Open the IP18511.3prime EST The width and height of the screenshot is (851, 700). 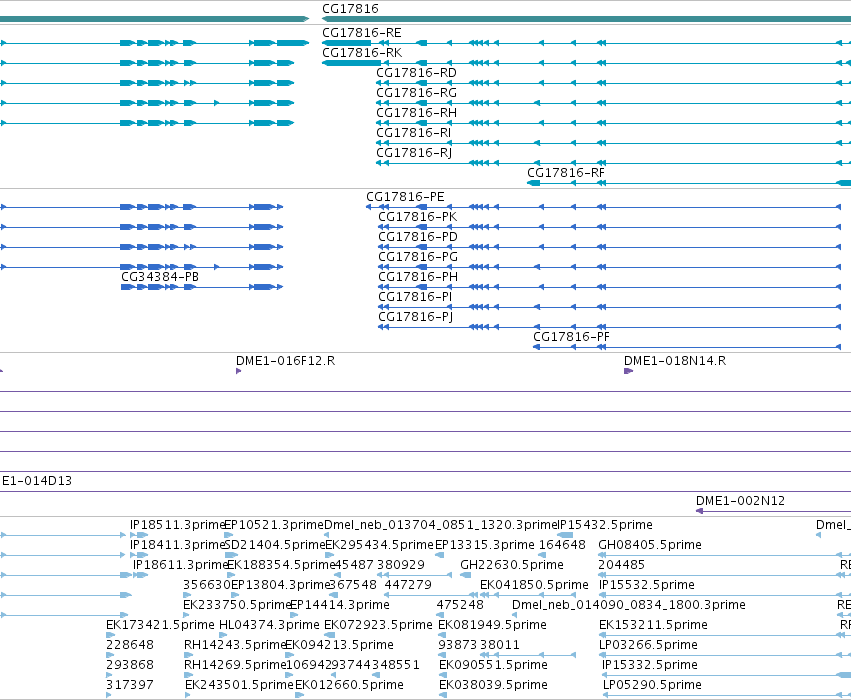177,525
